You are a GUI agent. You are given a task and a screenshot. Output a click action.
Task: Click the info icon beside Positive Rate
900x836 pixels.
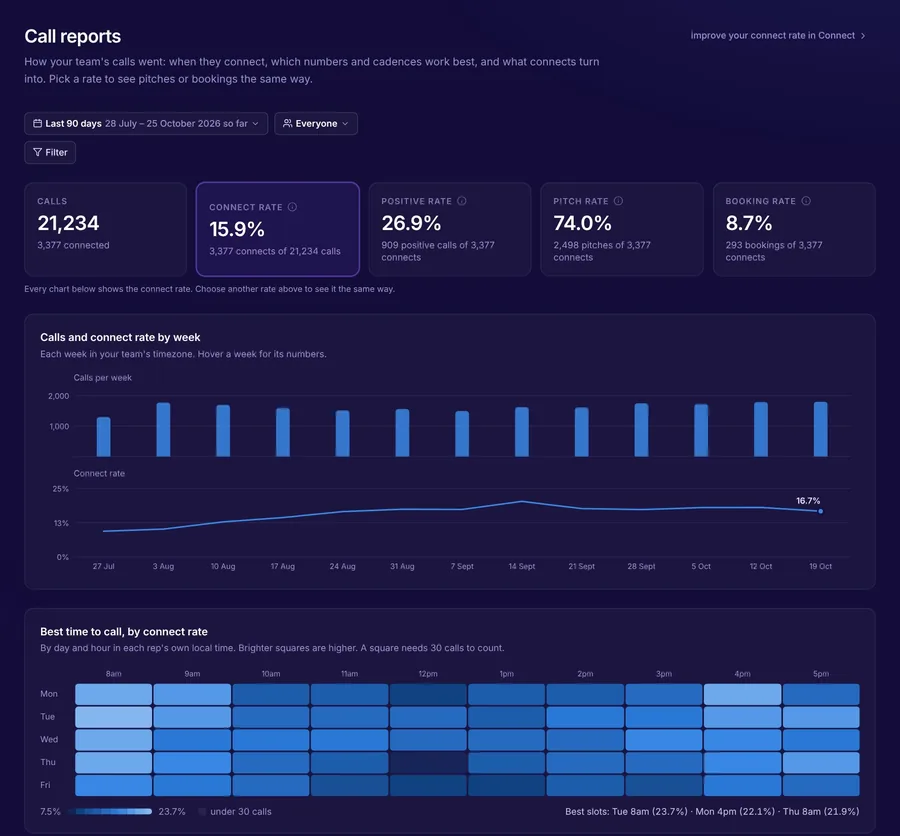pos(461,201)
